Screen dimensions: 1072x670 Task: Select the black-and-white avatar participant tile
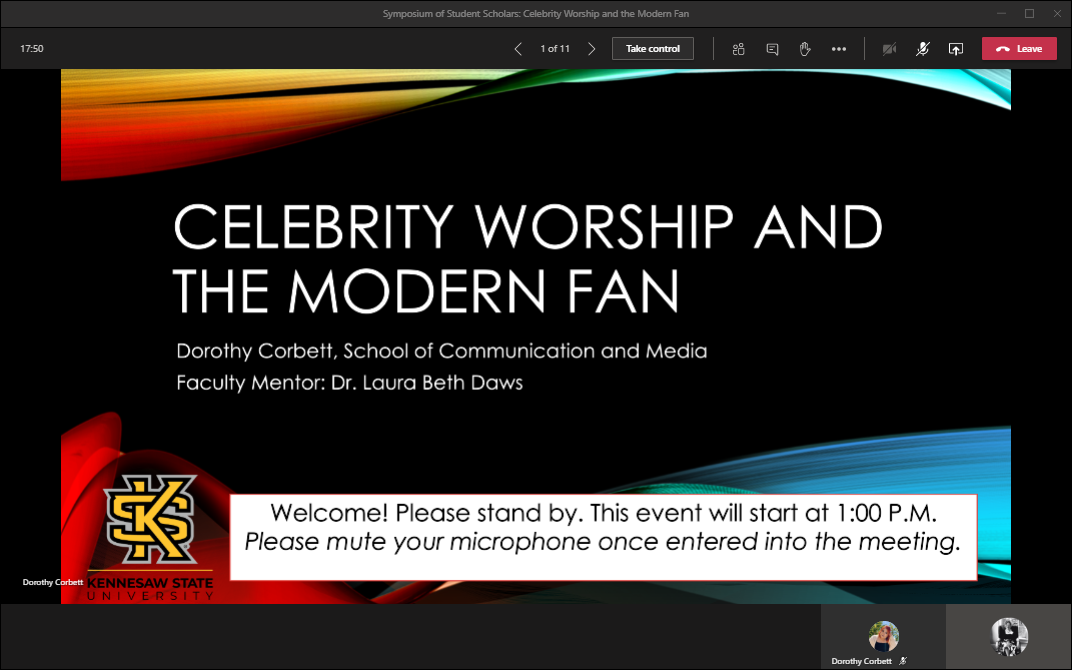coord(1009,637)
